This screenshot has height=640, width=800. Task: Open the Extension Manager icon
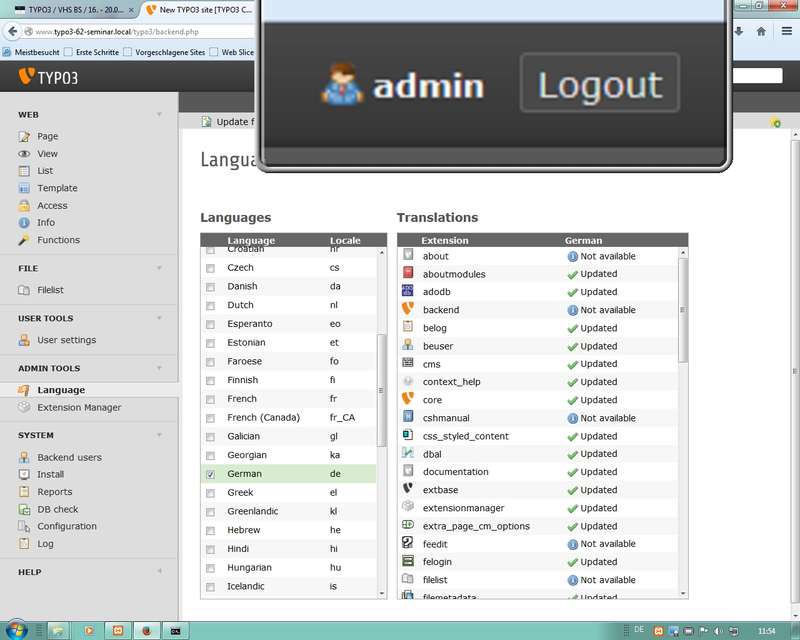(x=24, y=407)
